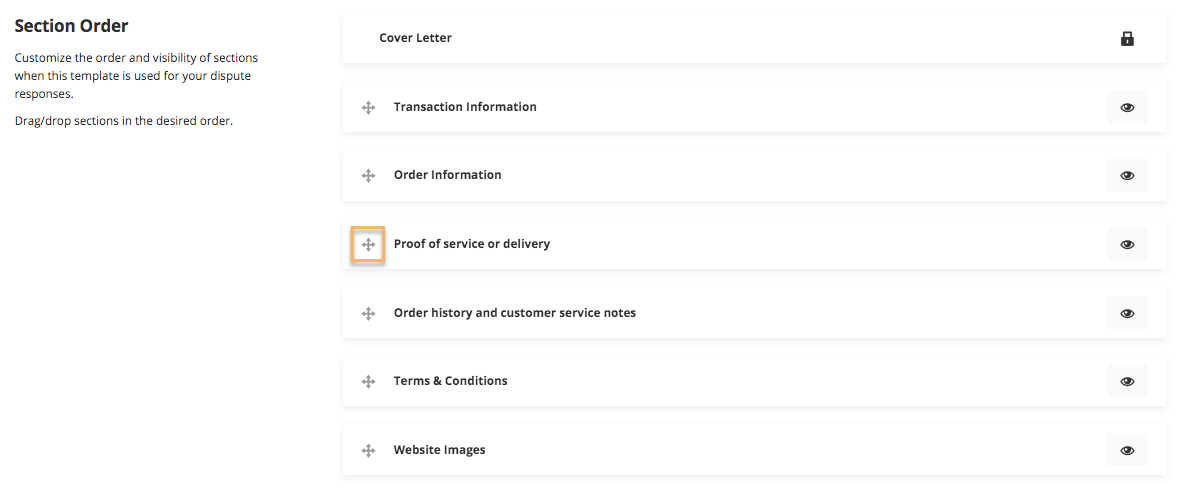
Task: Select Order history and customer service notes
Action: pyautogui.click(x=514, y=313)
